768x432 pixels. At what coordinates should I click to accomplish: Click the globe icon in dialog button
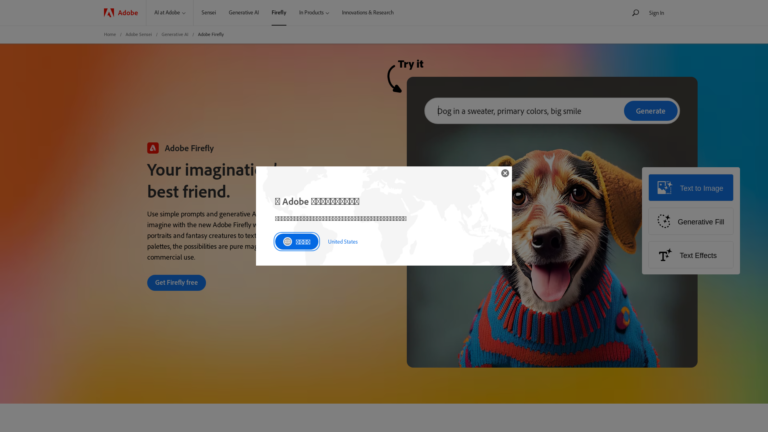click(288, 241)
